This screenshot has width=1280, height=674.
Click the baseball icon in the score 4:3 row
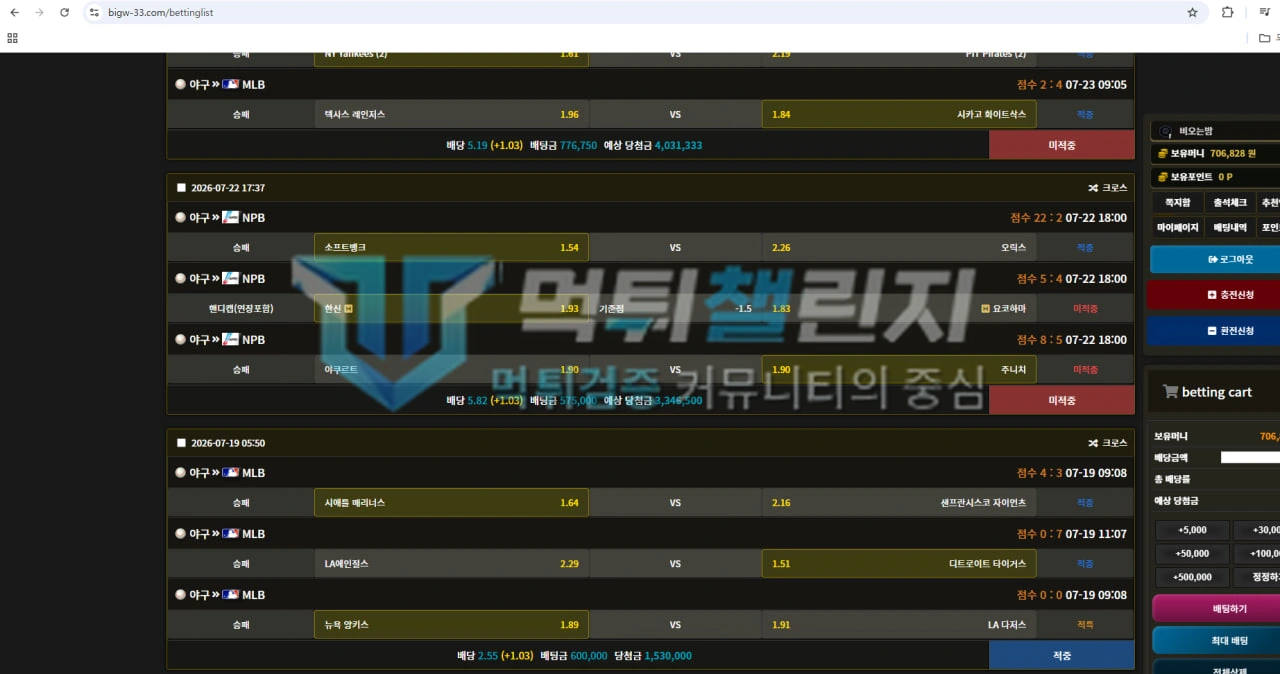click(x=180, y=473)
